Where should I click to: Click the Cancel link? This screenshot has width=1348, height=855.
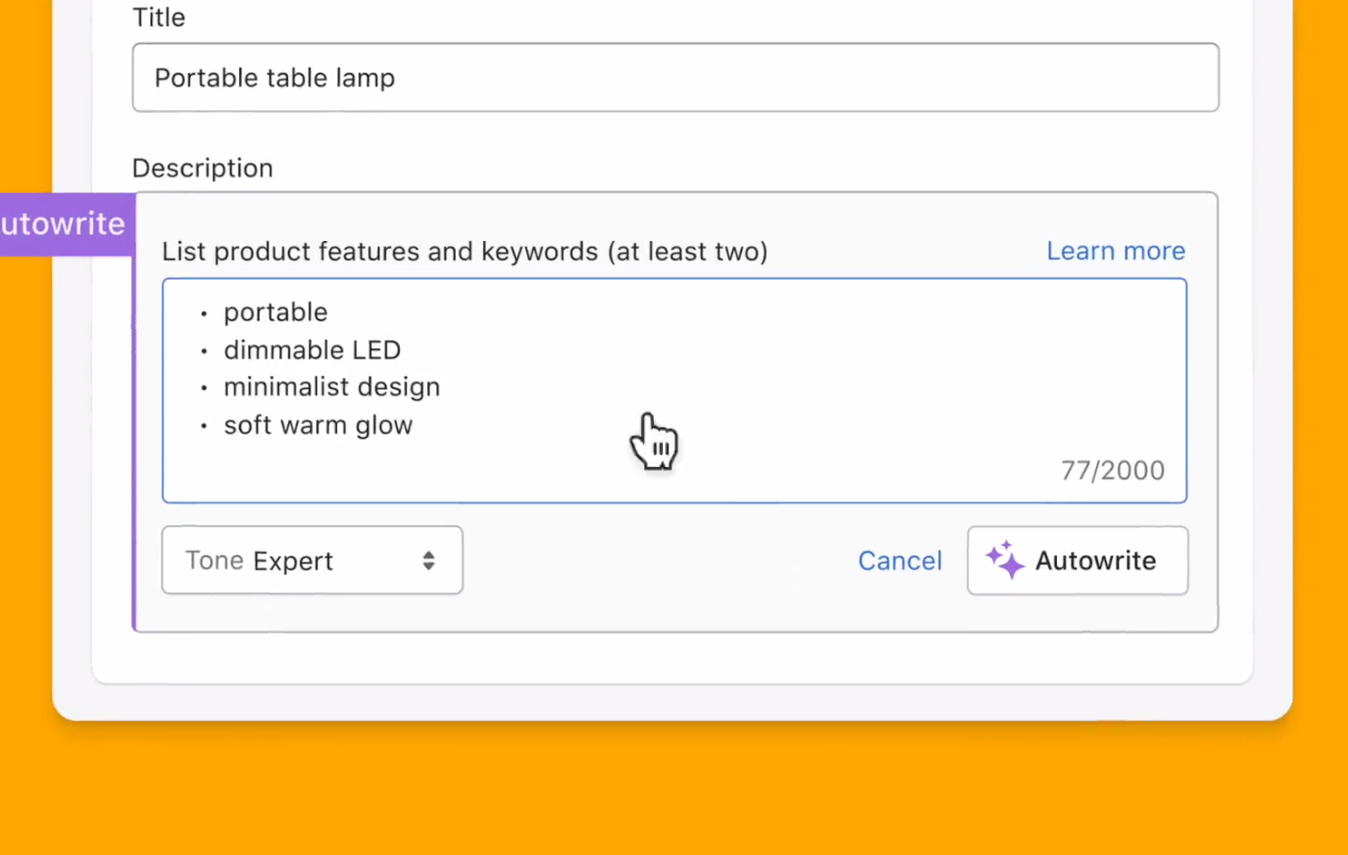[900, 561]
